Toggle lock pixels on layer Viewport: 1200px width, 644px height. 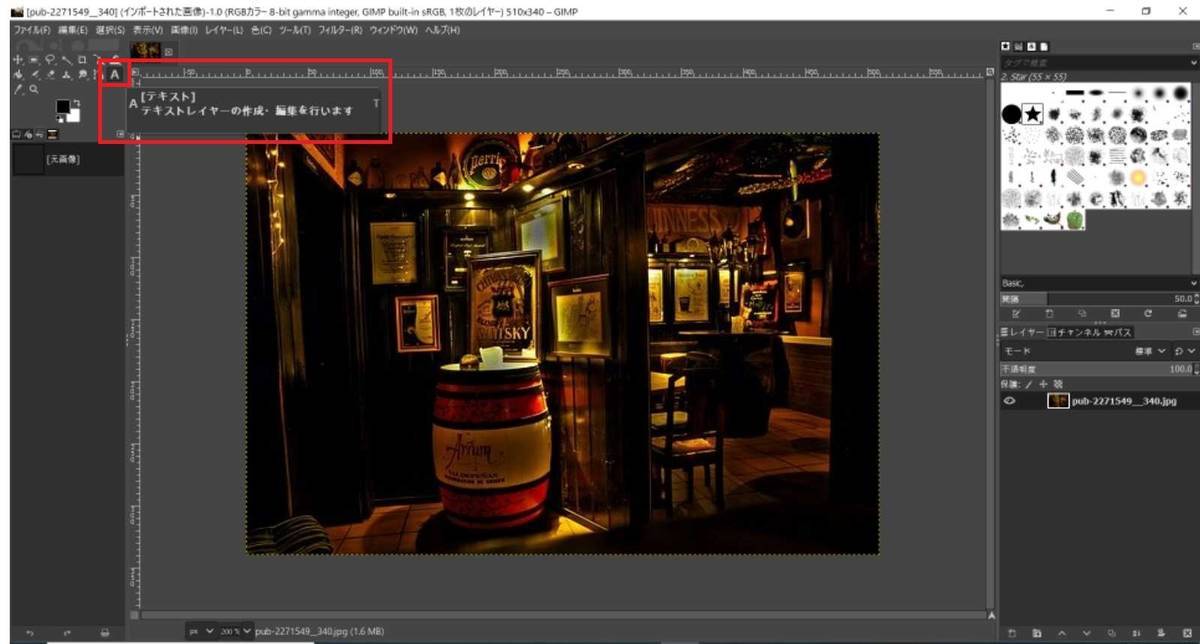click(1028, 384)
